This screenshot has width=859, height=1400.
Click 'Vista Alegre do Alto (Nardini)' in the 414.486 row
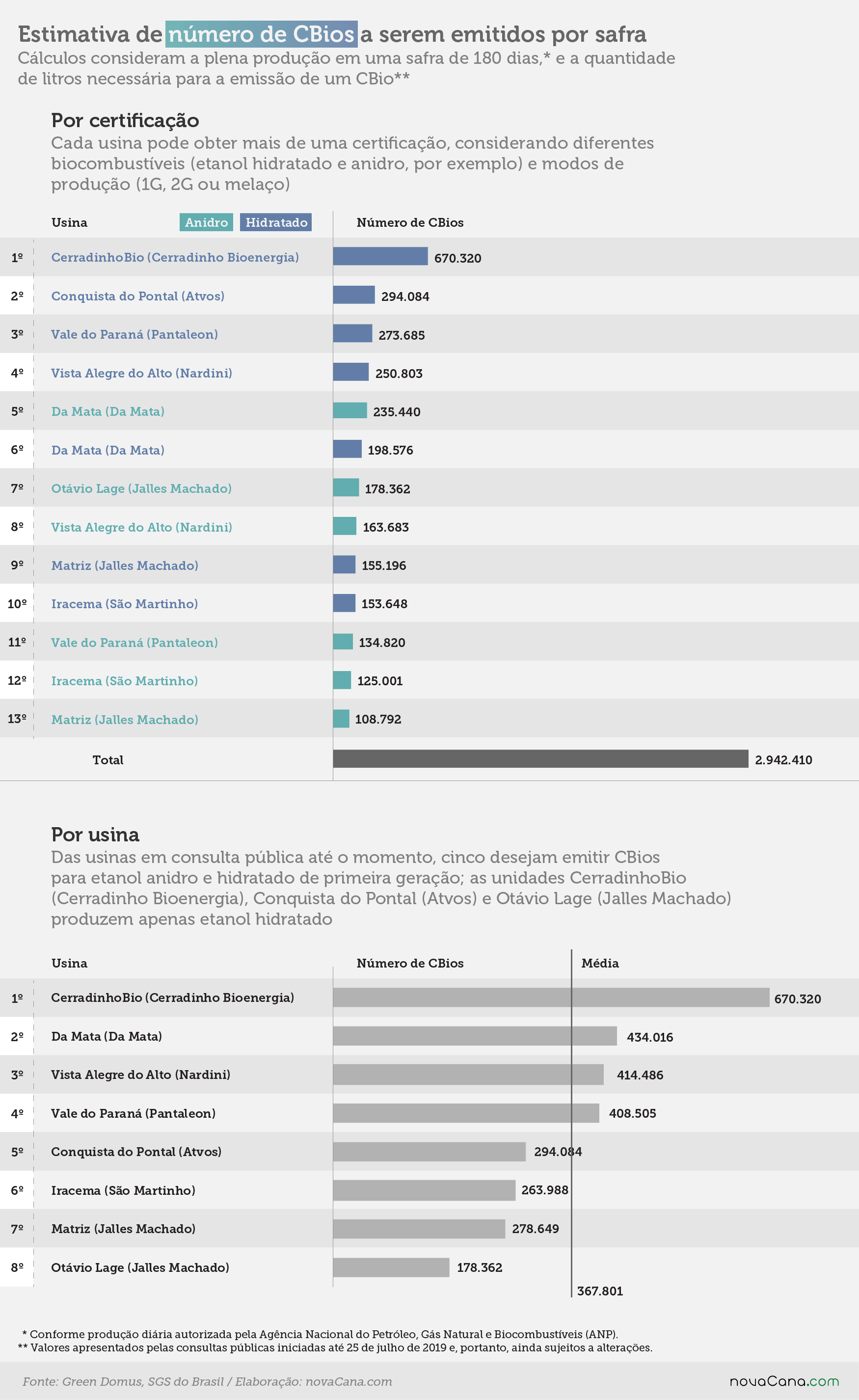[x=141, y=1075]
